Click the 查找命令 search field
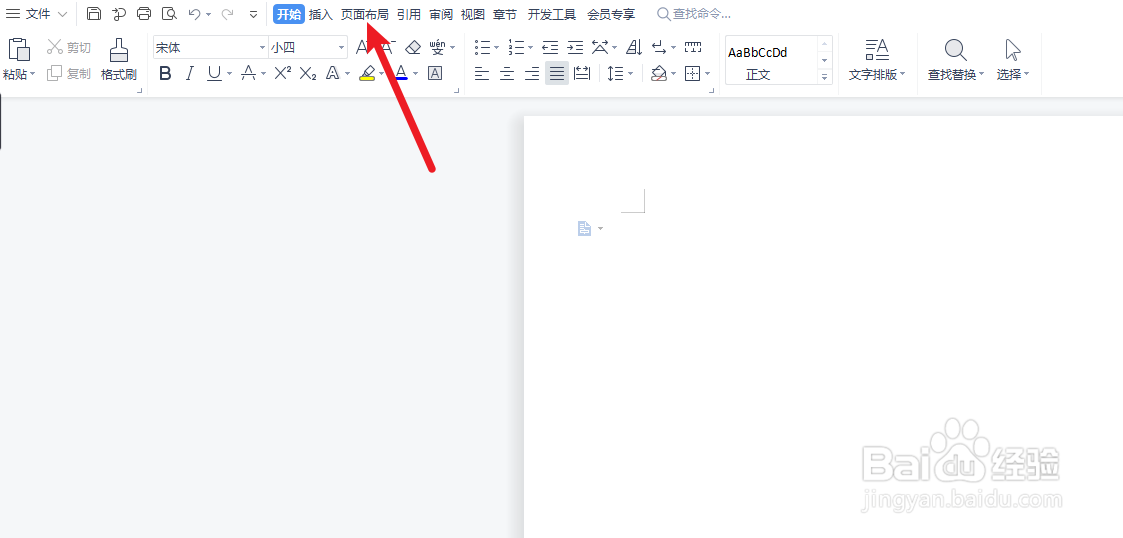This screenshot has width=1123, height=538. tap(695, 14)
